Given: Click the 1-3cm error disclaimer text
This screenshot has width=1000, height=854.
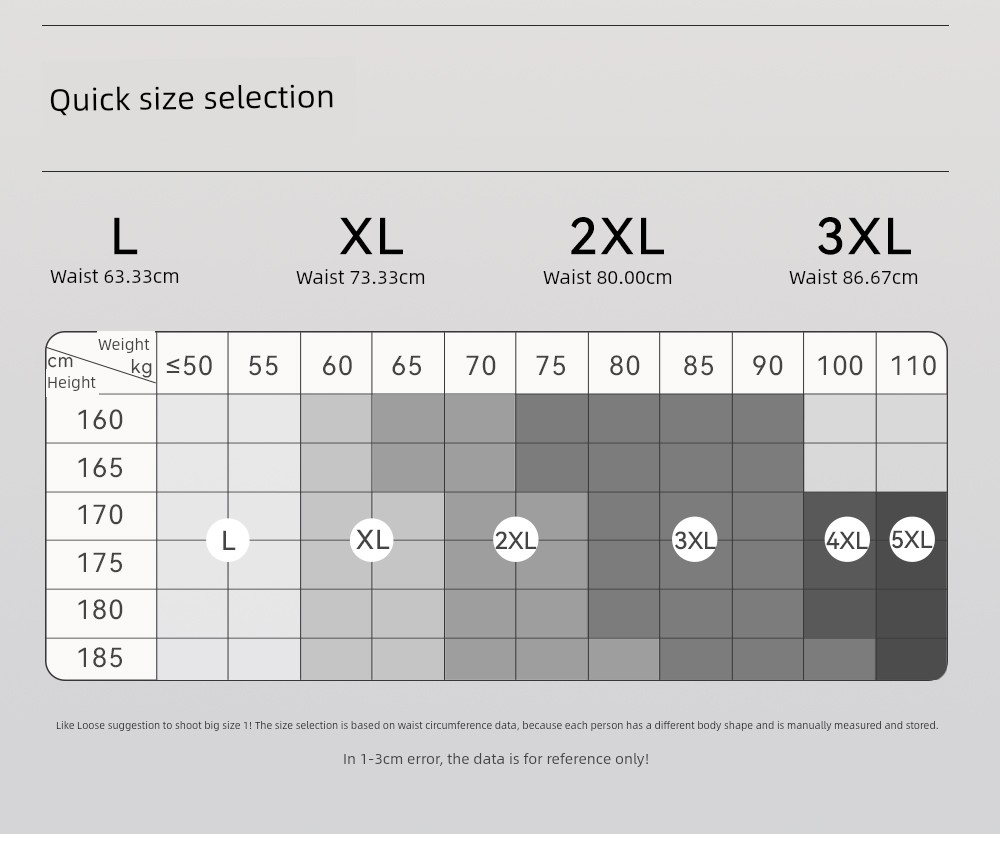Looking at the screenshot, I should [496, 759].
